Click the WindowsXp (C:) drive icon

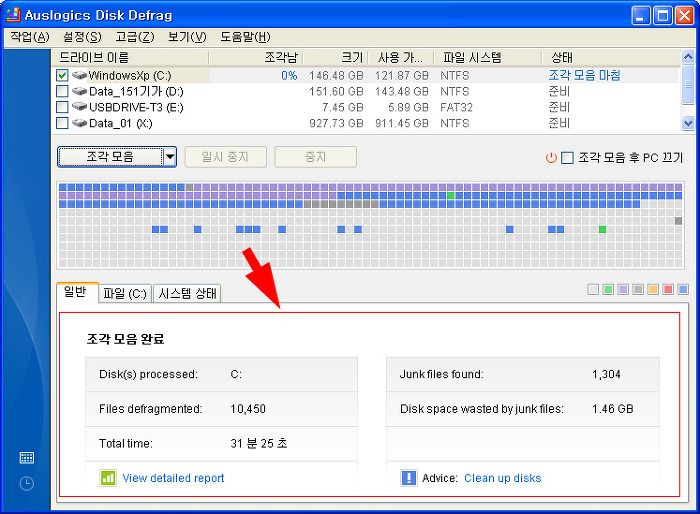click(79, 75)
